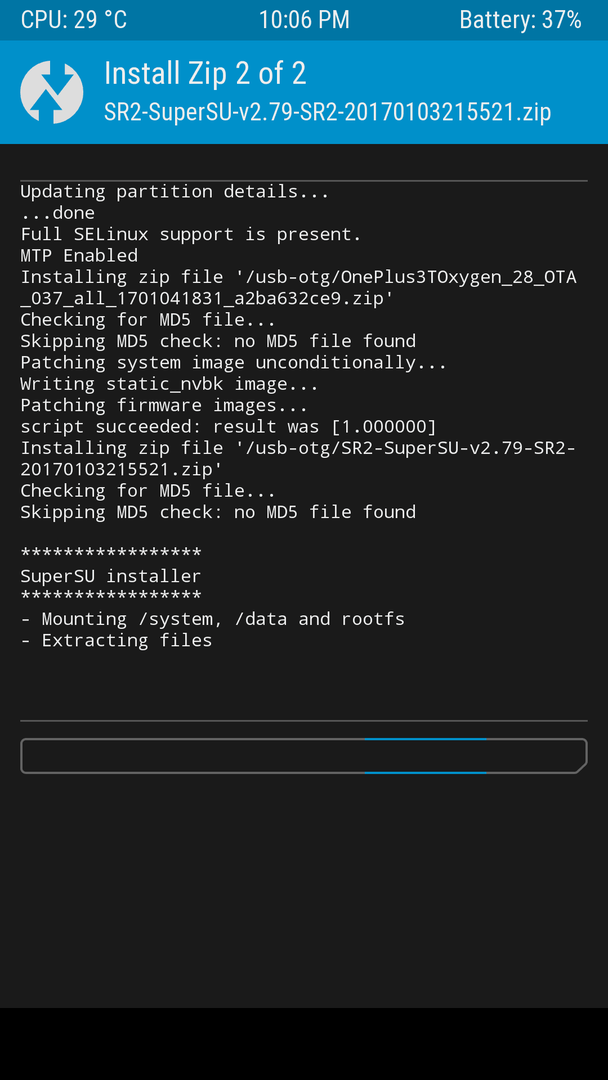This screenshot has height=1080, width=608.
Task: Tap the 10:06 PM clock
Action: coord(304,20)
